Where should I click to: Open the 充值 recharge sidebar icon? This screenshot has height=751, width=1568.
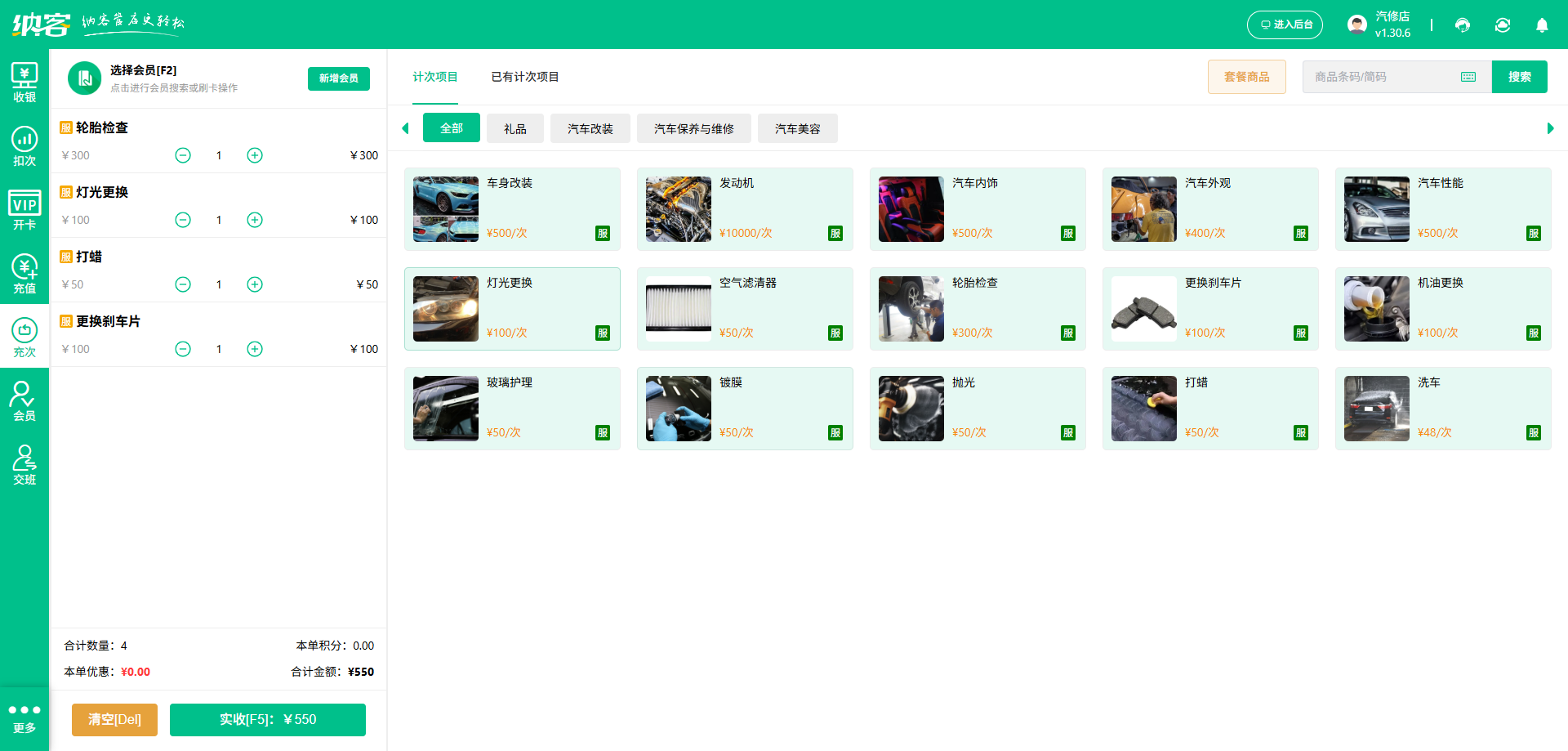(24, 274)
